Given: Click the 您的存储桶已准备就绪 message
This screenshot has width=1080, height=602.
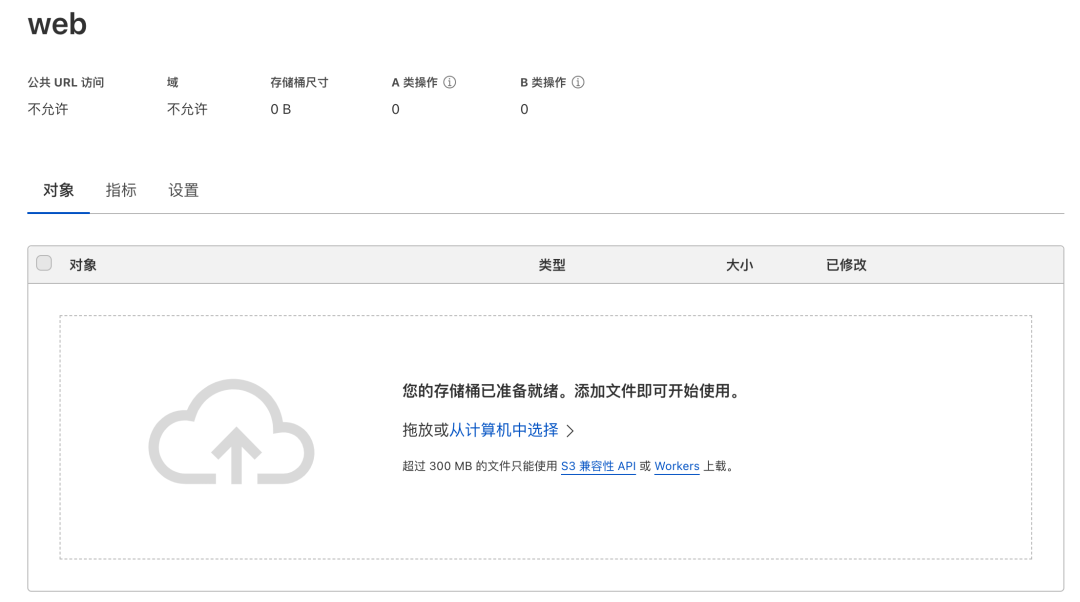Looking at the screenshot, I should [573, 391].
